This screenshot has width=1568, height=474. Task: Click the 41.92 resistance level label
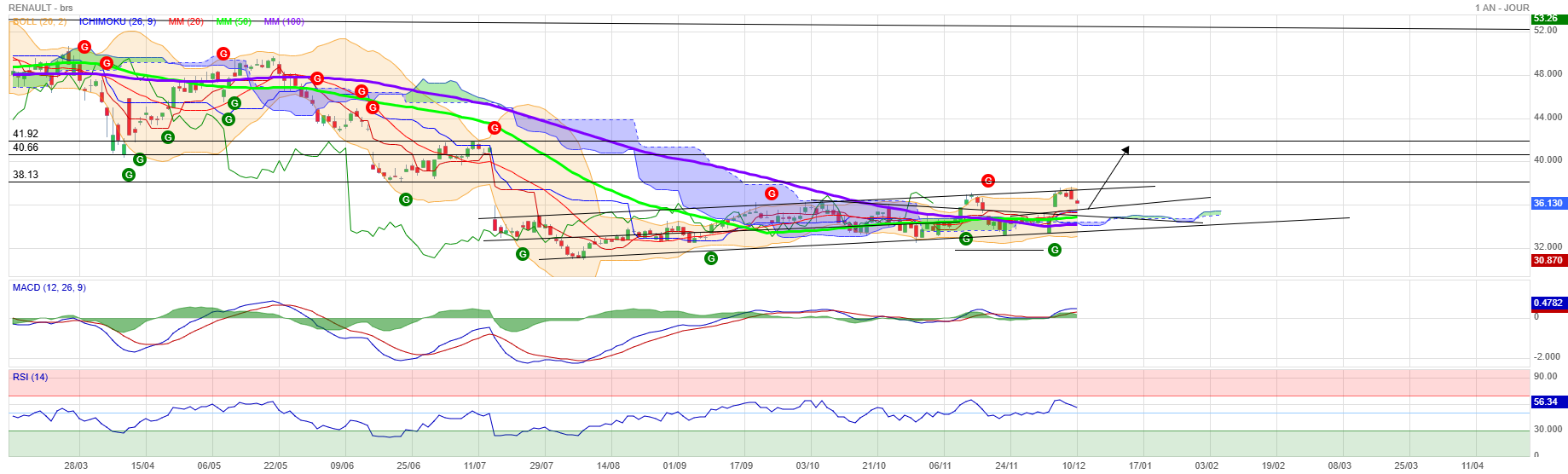[x=26, y=134]
